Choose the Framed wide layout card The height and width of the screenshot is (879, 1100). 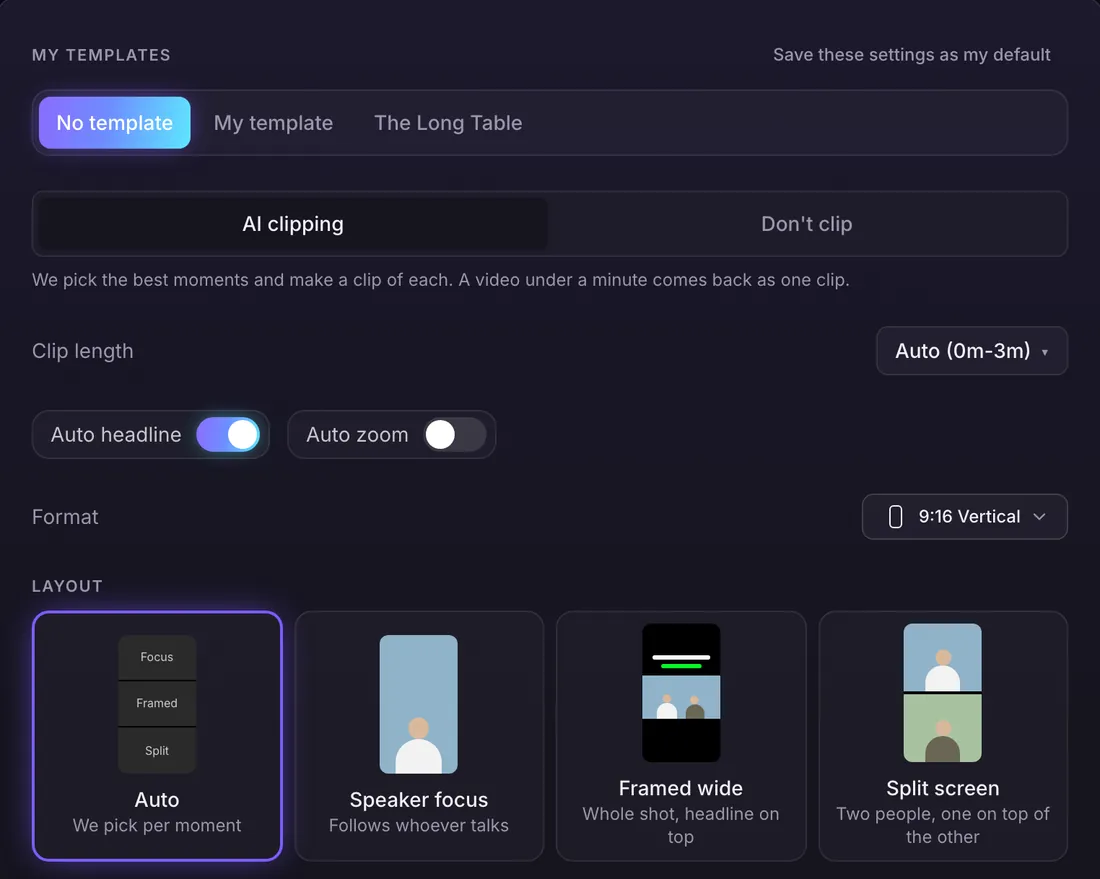click(x=680, y=736)
